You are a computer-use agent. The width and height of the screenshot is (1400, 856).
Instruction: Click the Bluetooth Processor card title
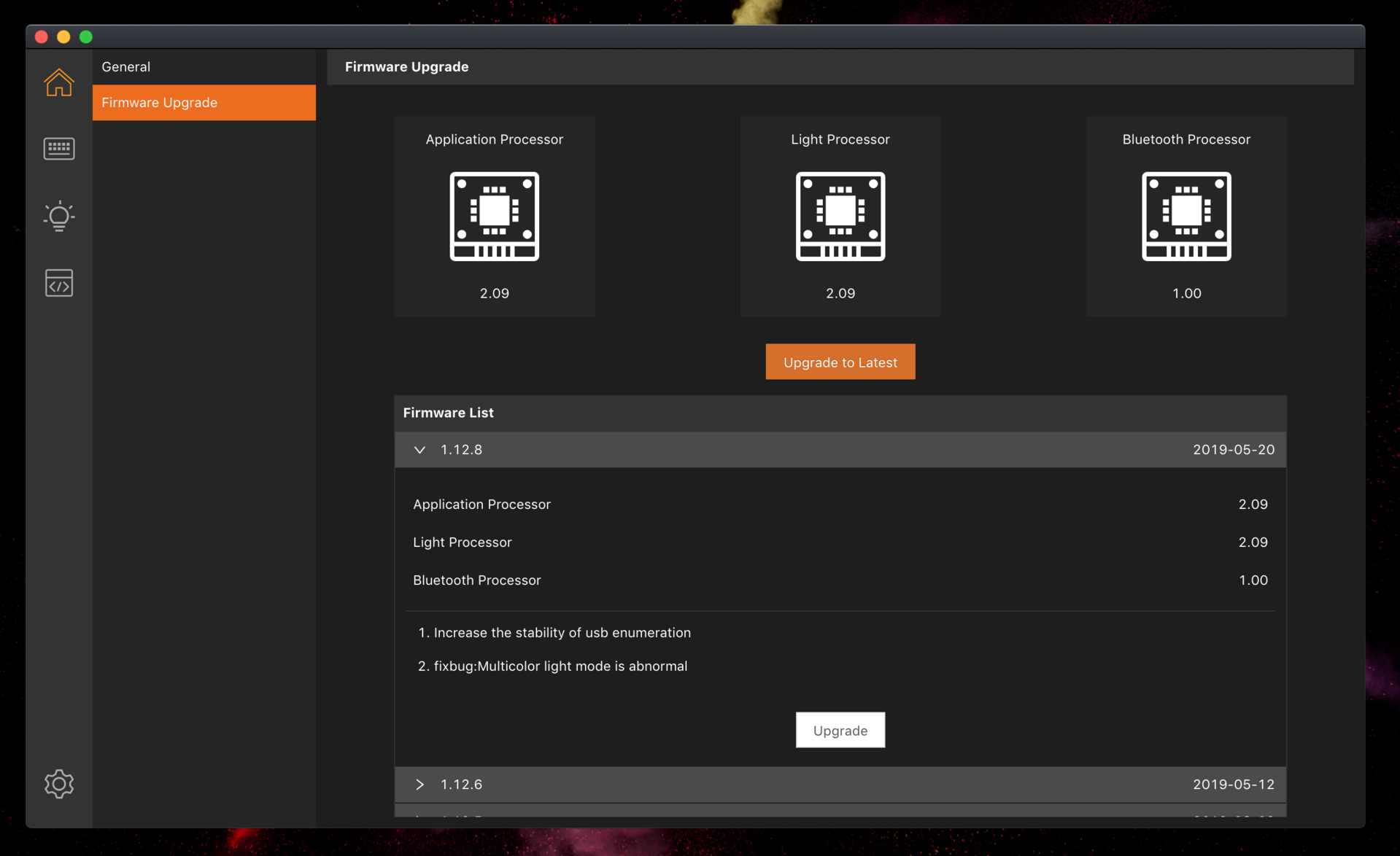[x=1186, y=139]
